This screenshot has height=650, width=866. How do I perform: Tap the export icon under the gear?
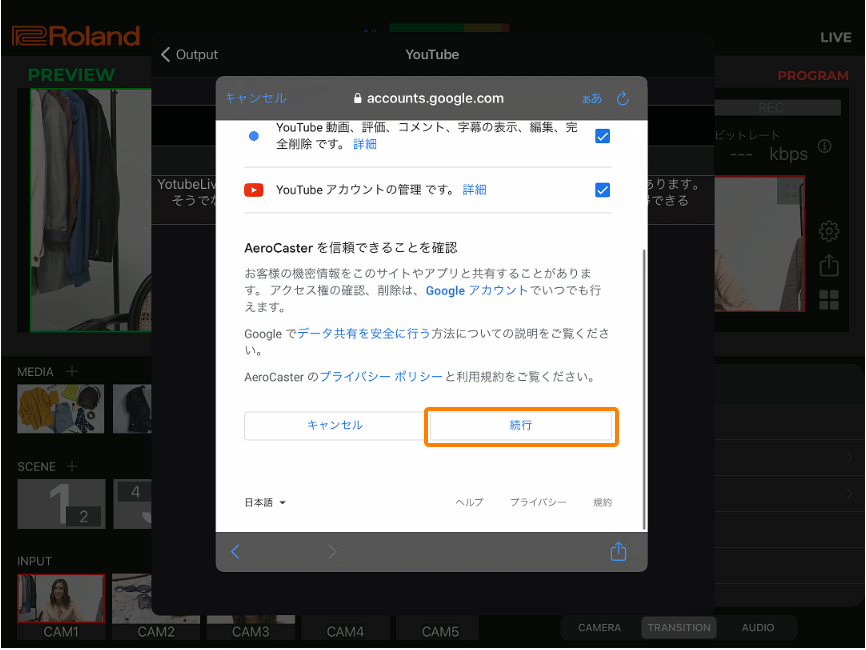point(828,265)
